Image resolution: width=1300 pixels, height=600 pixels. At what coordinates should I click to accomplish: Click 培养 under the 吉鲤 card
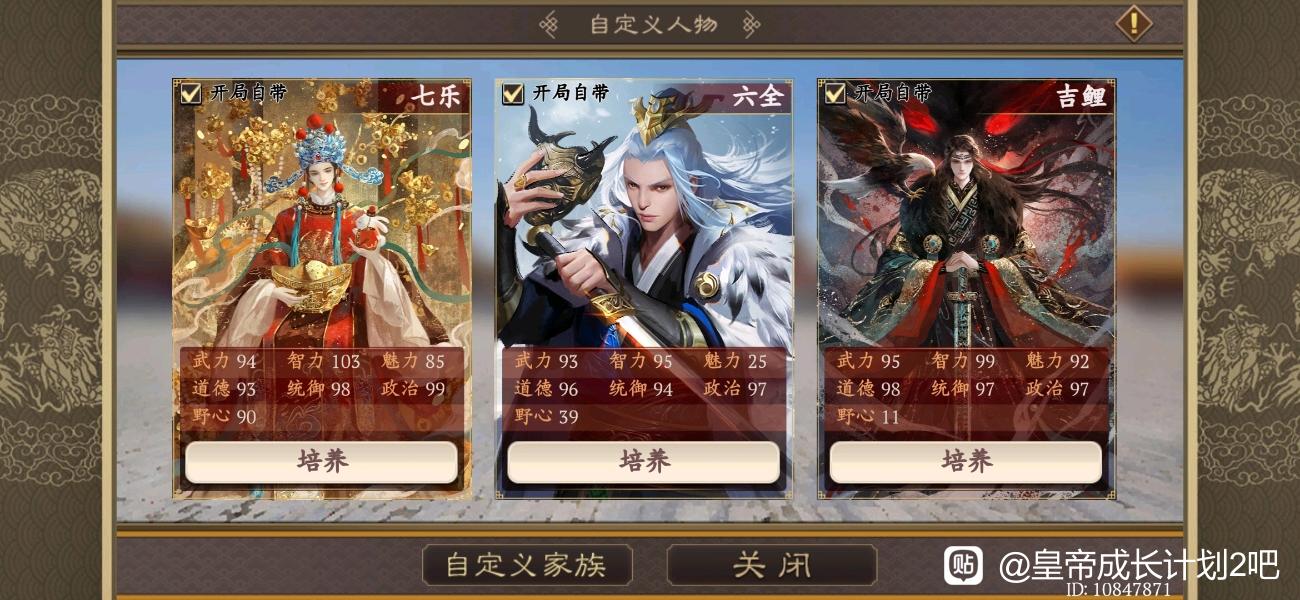(x=966, y=462)
